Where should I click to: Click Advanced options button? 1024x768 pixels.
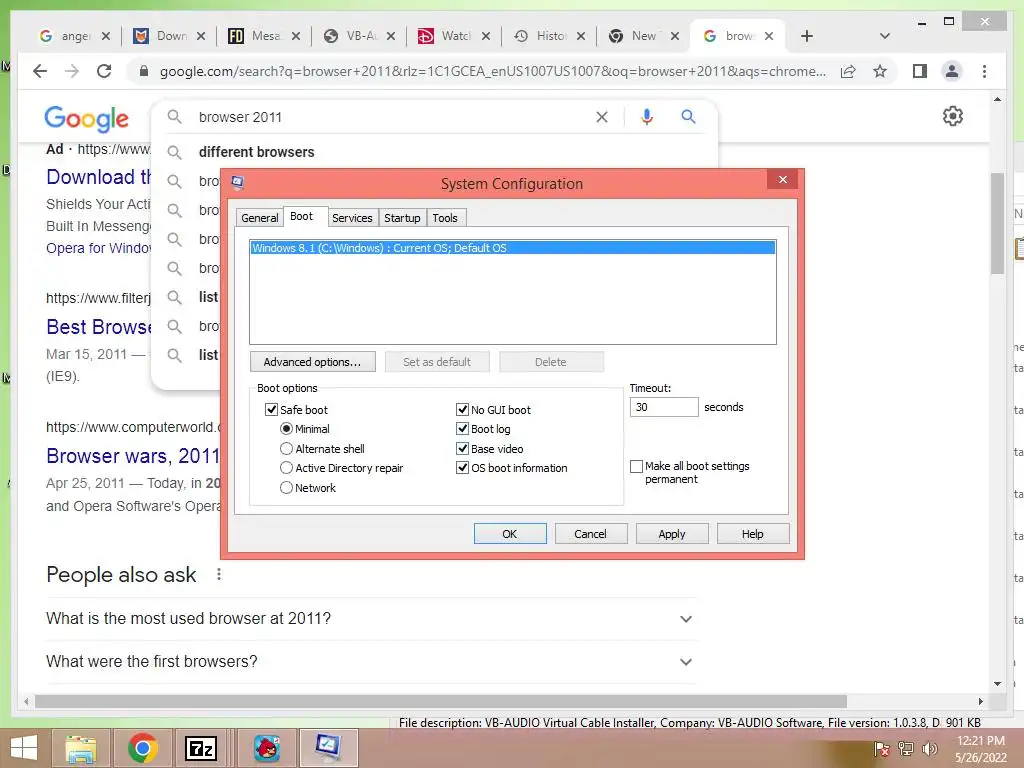point(312,362)
